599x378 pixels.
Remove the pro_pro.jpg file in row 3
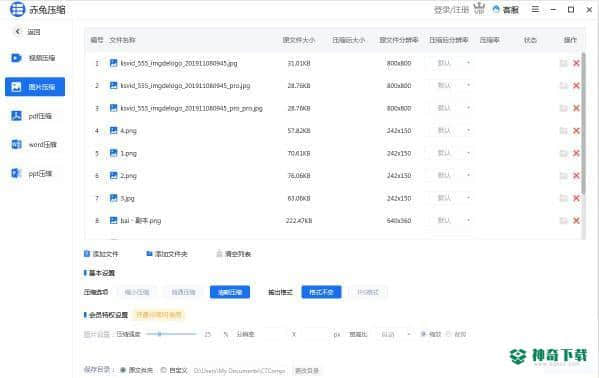click(x=576, y=108)
